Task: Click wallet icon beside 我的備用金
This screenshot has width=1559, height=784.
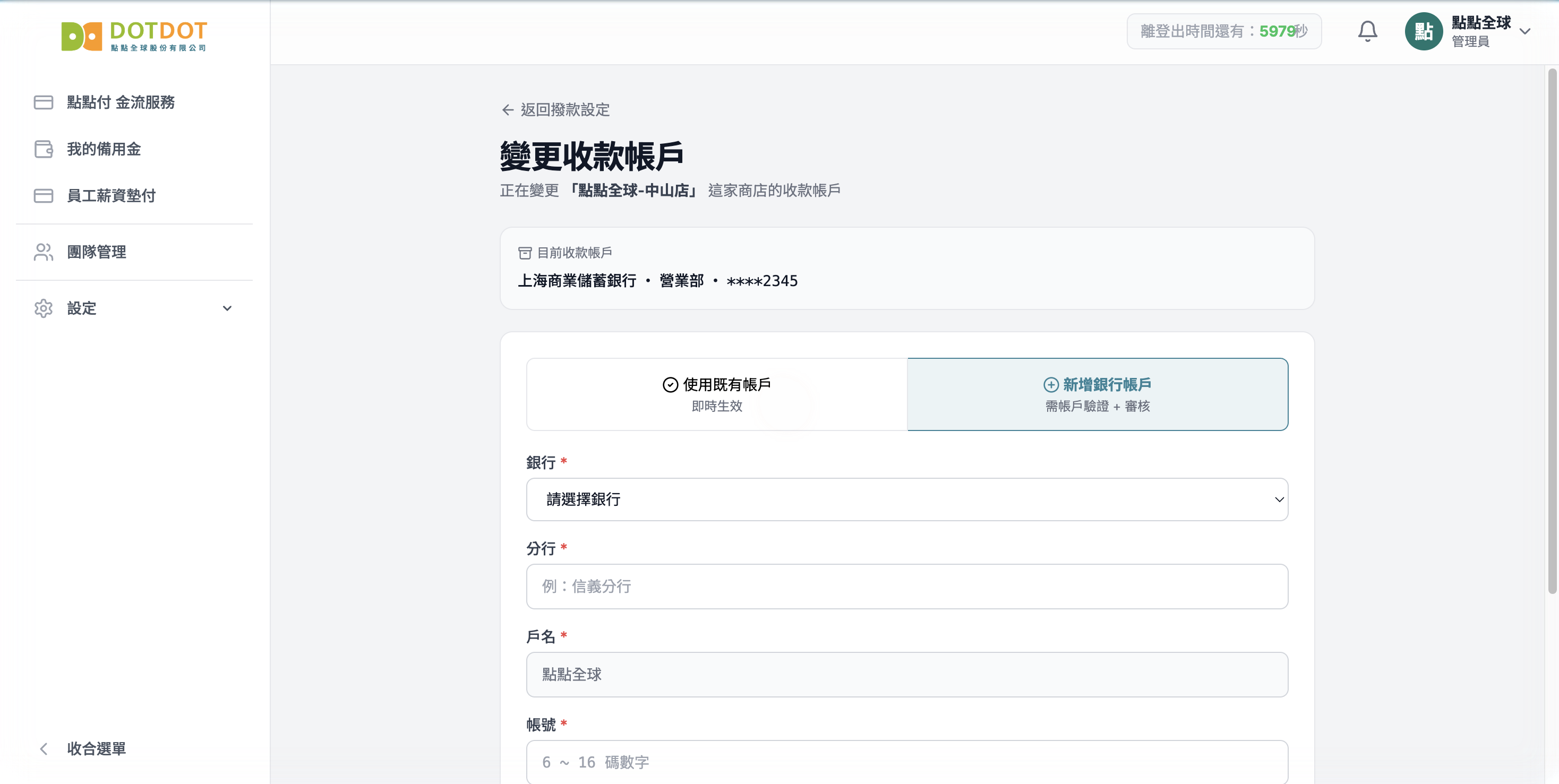Action: tap(43, 149)
